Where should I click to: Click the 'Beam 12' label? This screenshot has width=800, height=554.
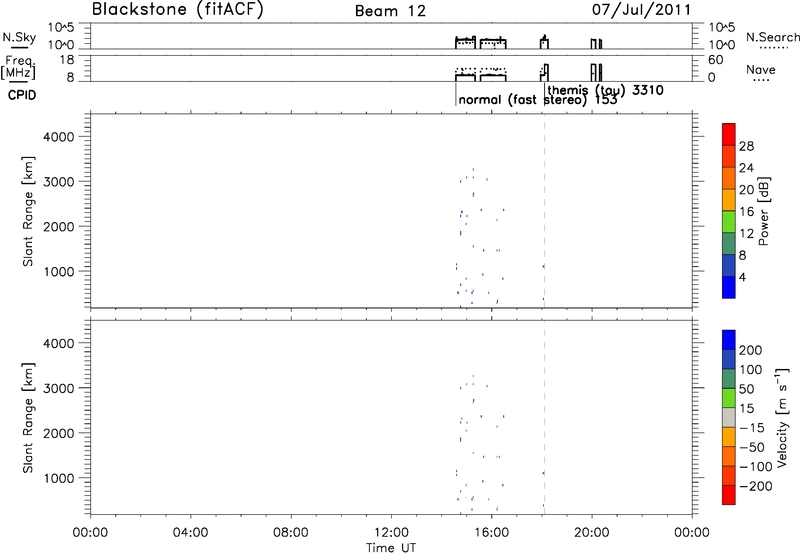pos(390,11)
